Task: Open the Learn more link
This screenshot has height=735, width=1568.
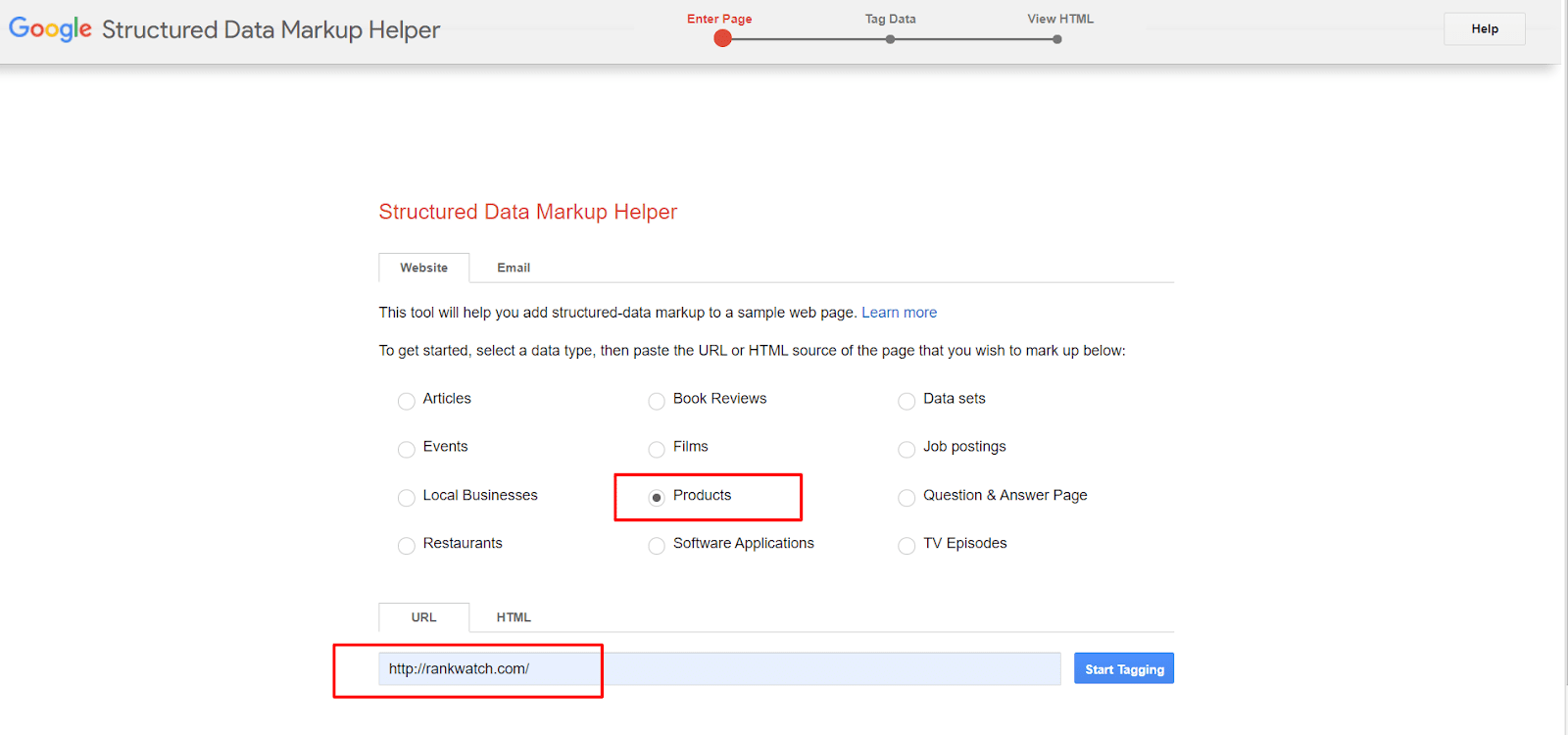Action: (899, 313)
